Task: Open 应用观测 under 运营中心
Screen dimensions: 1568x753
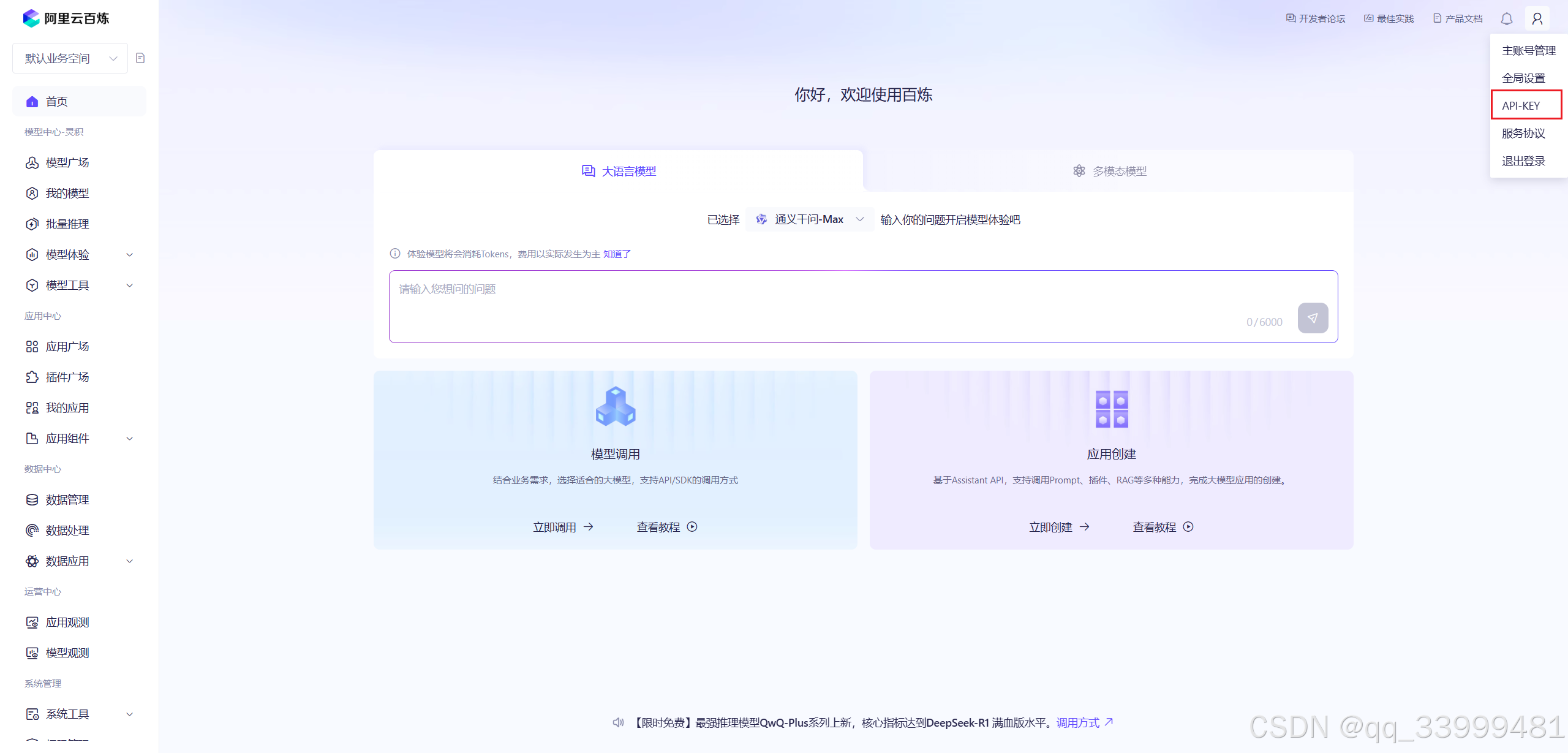Action: pyautogui.click(x=67, y=622)
